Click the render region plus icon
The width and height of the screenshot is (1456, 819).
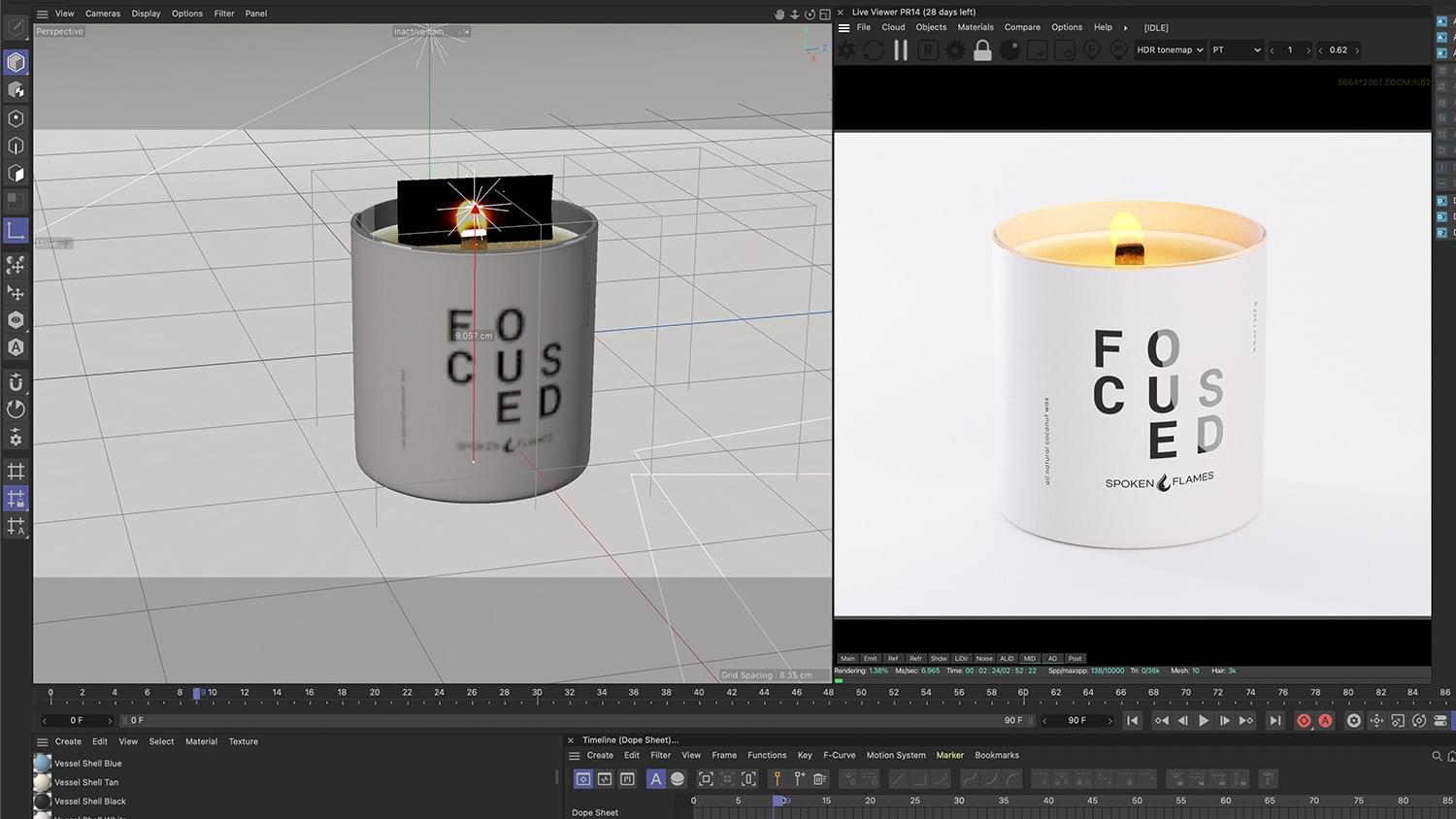1037,50
